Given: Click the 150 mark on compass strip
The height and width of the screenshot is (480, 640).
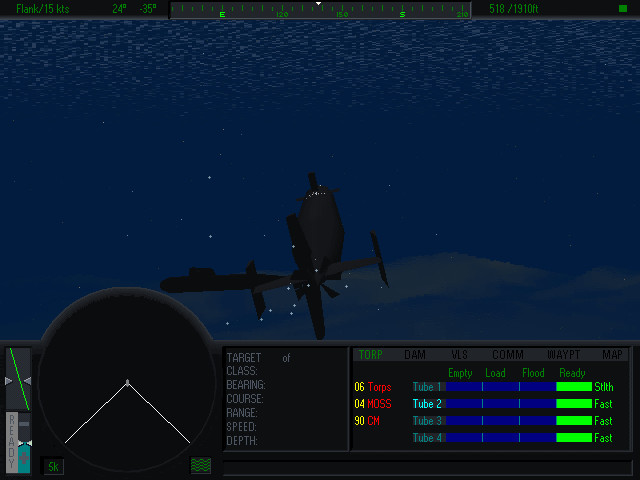Looking at the screenshot, I should pyautogui.click(x=342, y=14).
